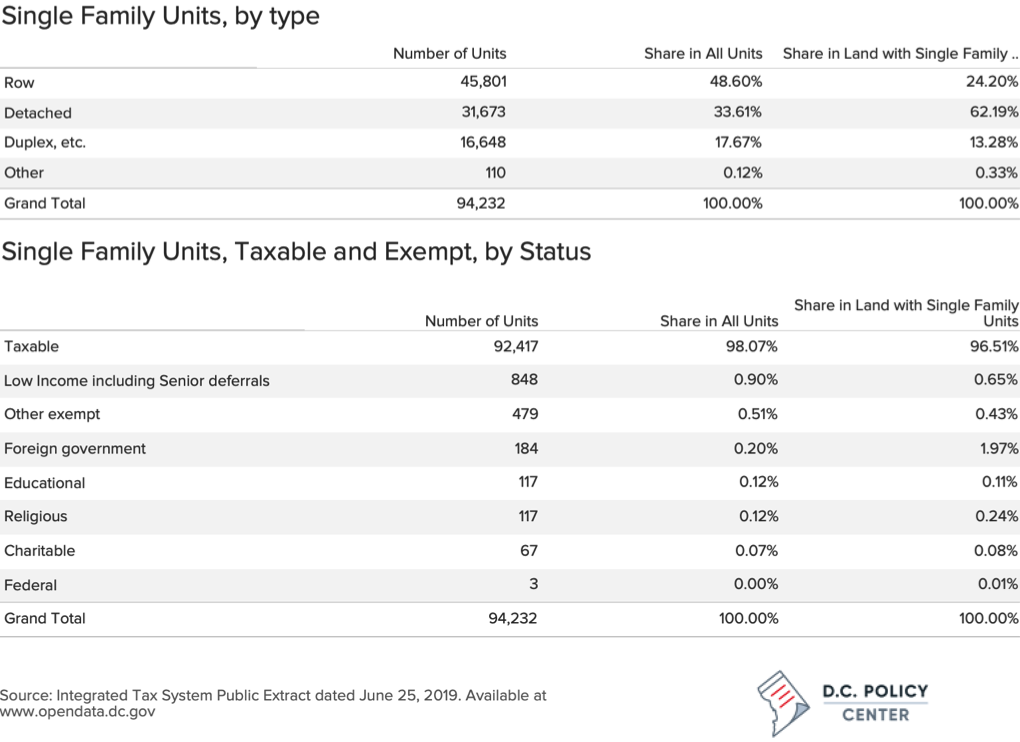Click the 'Duplex, etc.' row label
The image size is (1020, 742).
pos(45,142)
